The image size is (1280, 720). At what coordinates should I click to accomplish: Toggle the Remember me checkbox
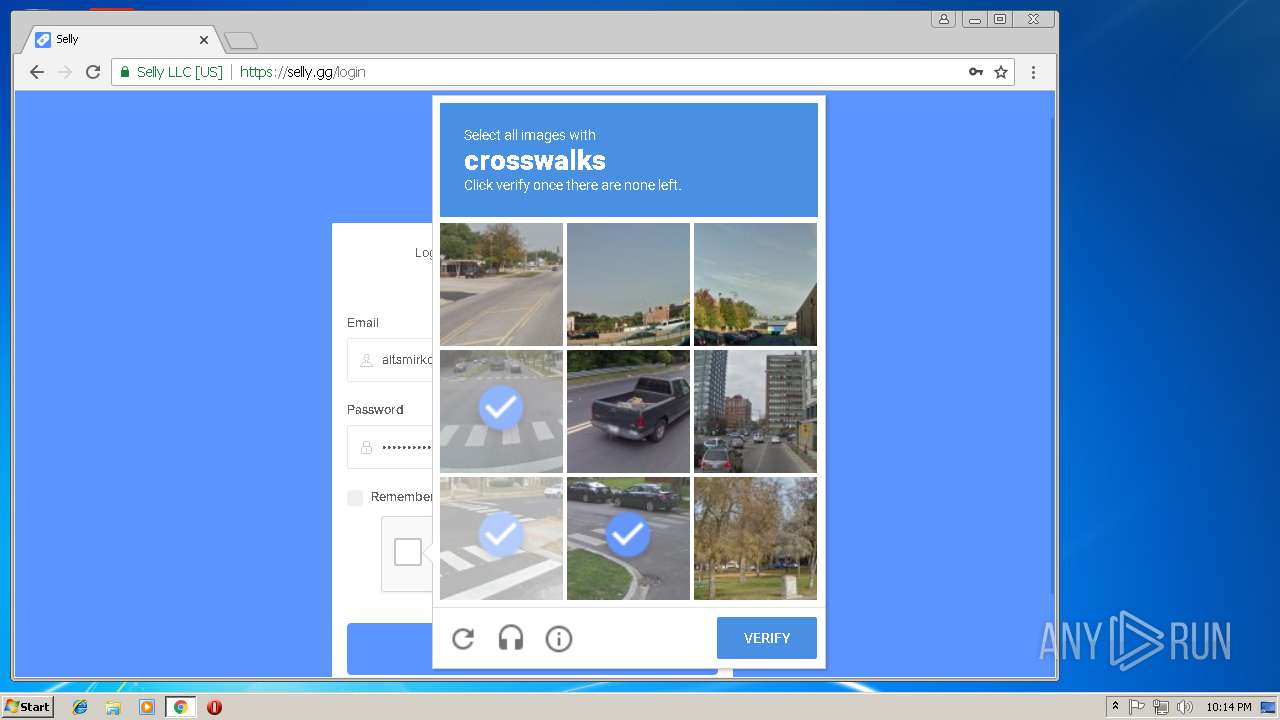pyautogui.click(x=355, y=497)
